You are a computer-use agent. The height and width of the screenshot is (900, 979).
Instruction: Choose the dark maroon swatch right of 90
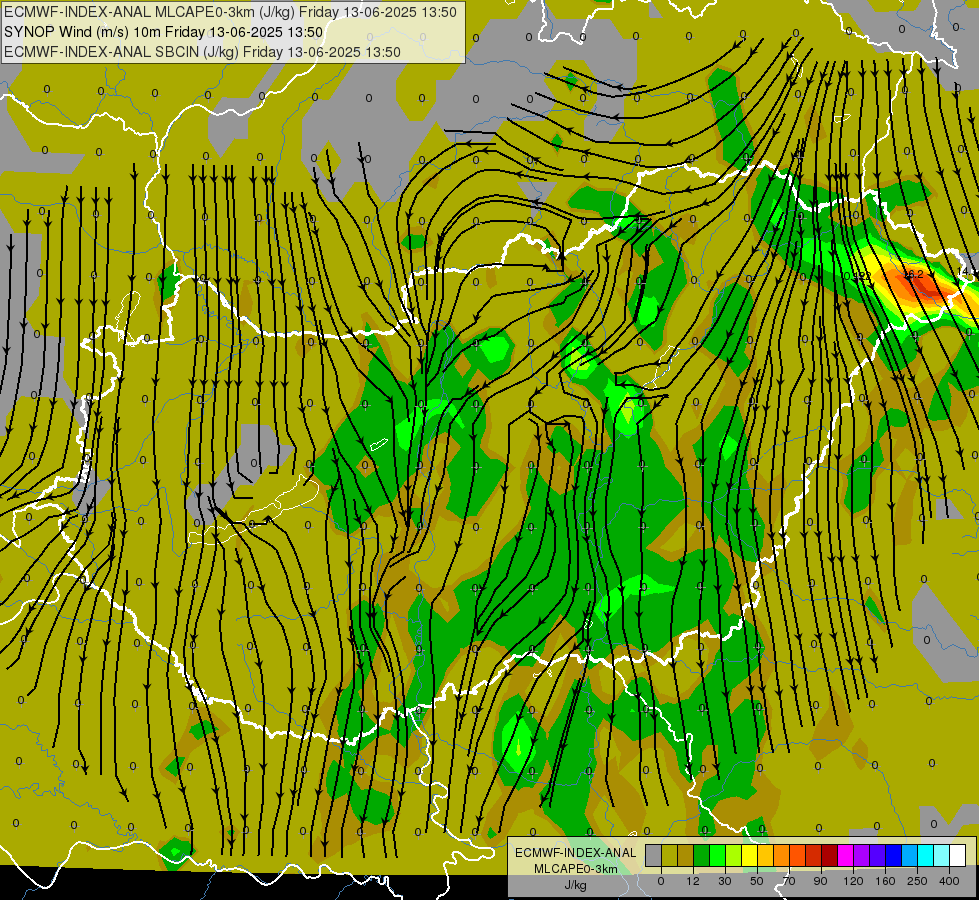[829, 855]
